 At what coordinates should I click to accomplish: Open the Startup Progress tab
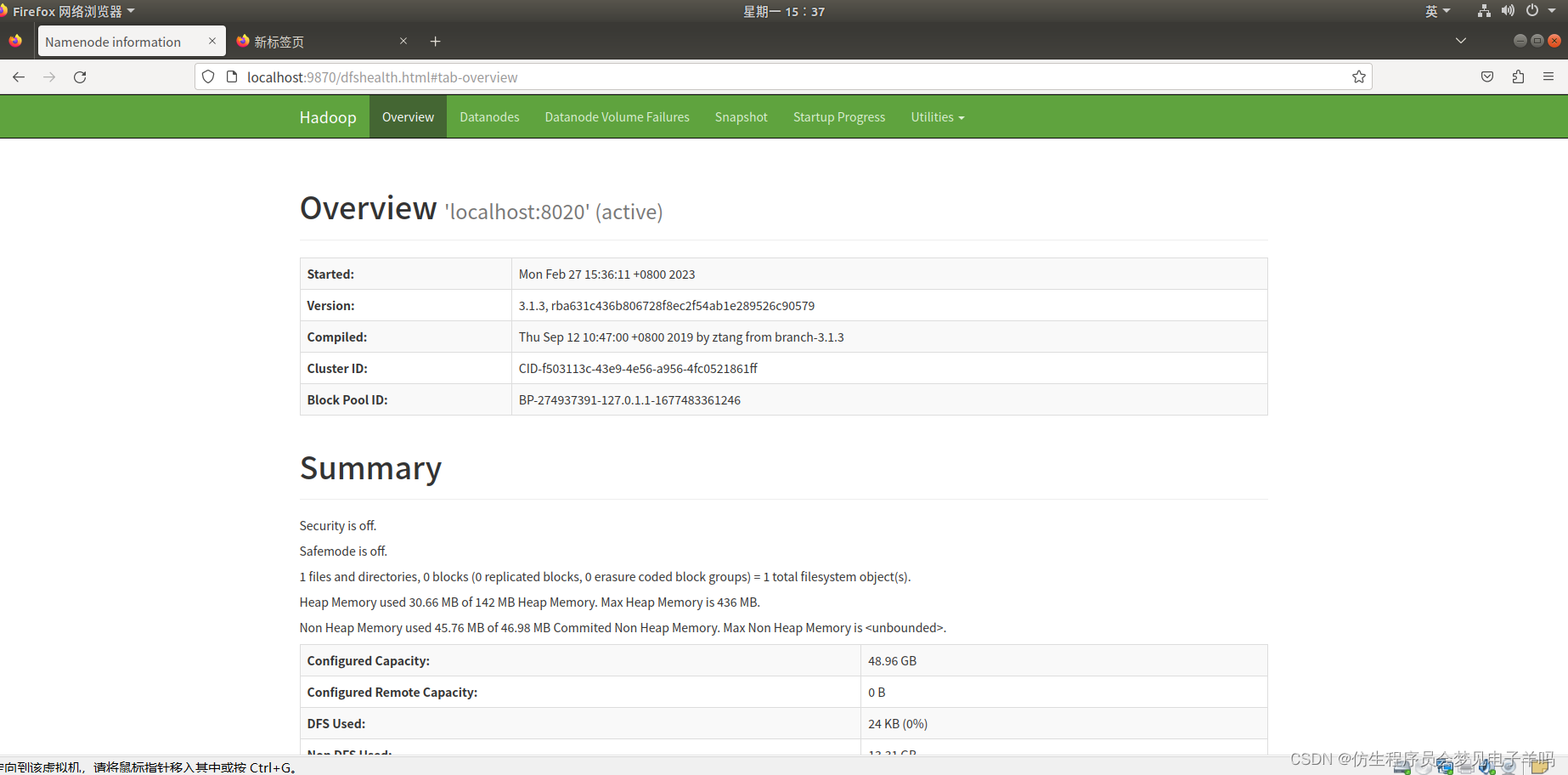click(839, 116)
